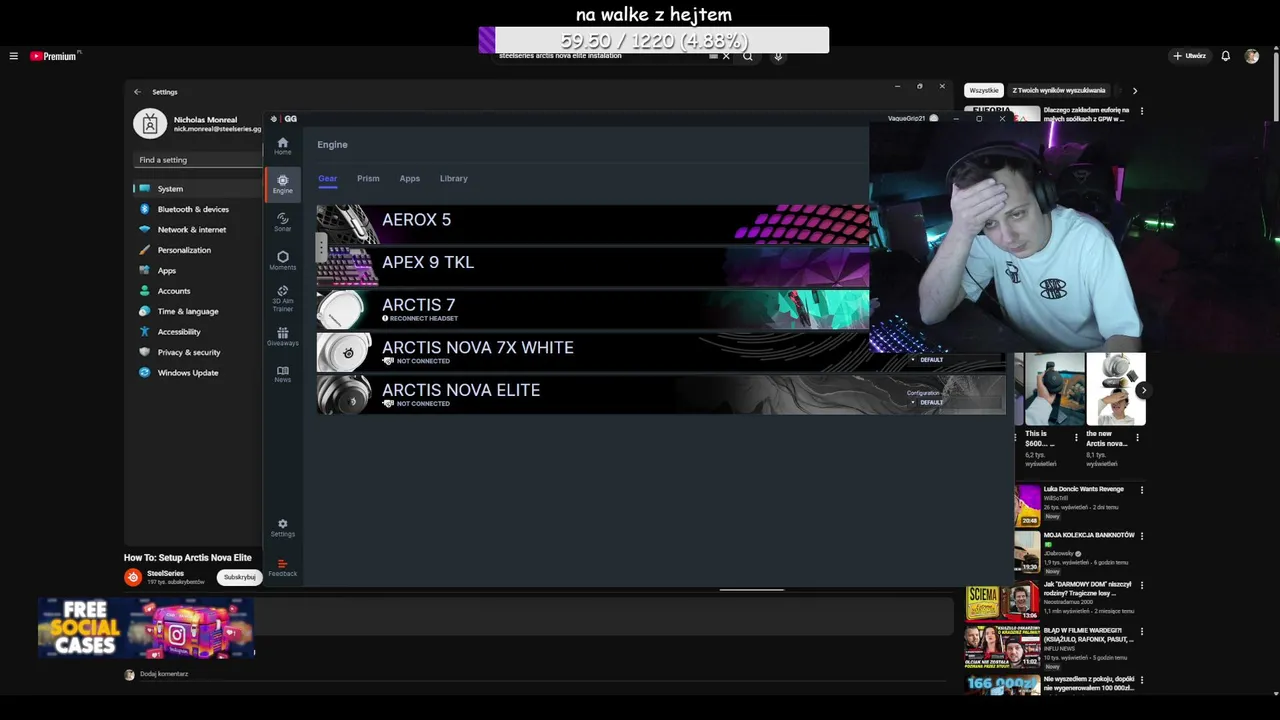
Task: Open 'the new Arctis nova' Short thumbnail
Action: tap(1116, 389)
